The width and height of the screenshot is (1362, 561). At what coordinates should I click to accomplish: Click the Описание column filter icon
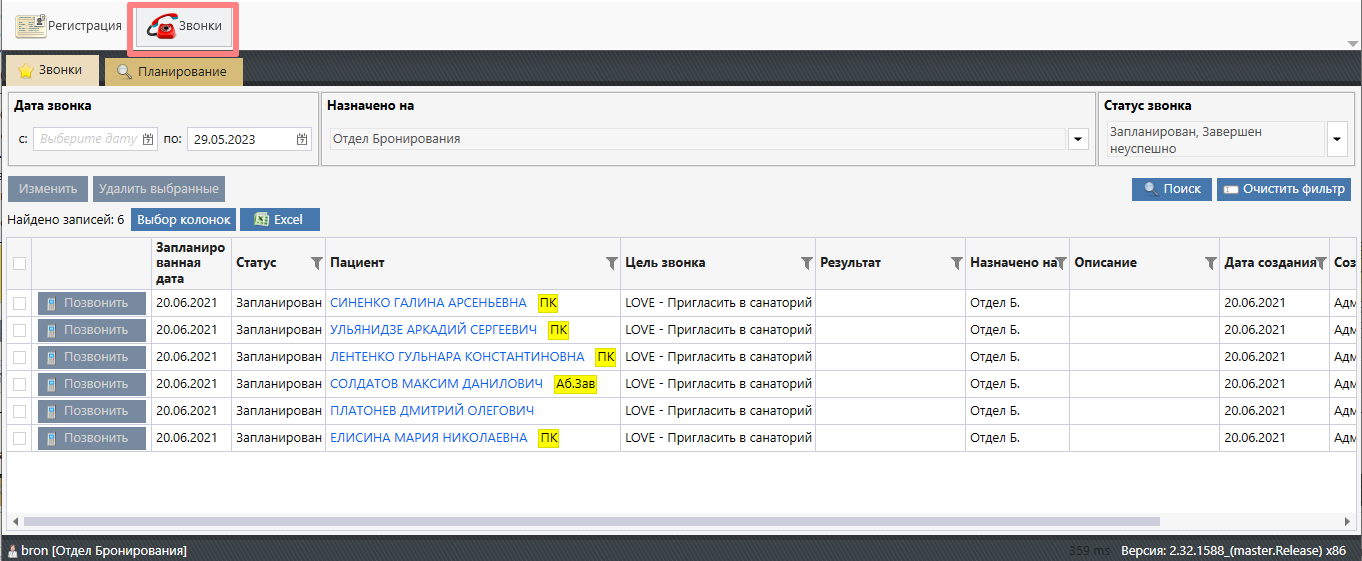coord(1209,263)
